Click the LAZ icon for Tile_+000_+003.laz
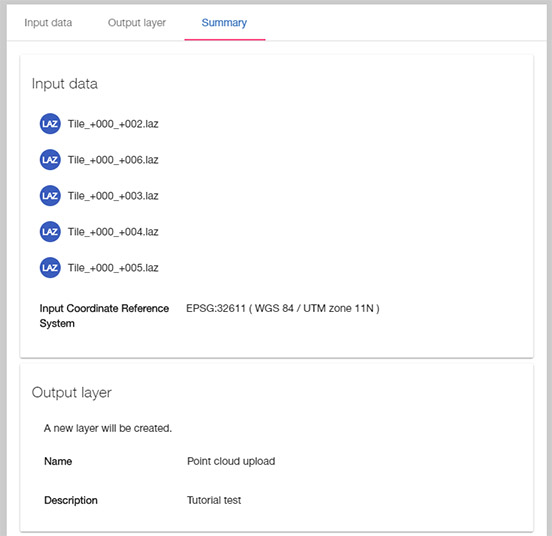This screenshot has width=552, height=536. tap(50, 196)
